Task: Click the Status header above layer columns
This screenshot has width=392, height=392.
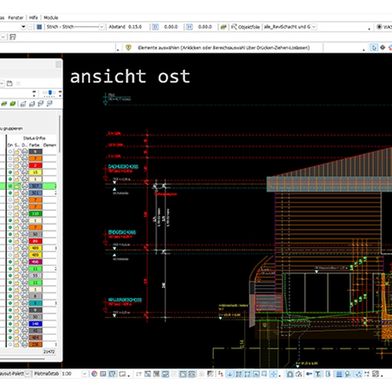Action: pos(34,138)
